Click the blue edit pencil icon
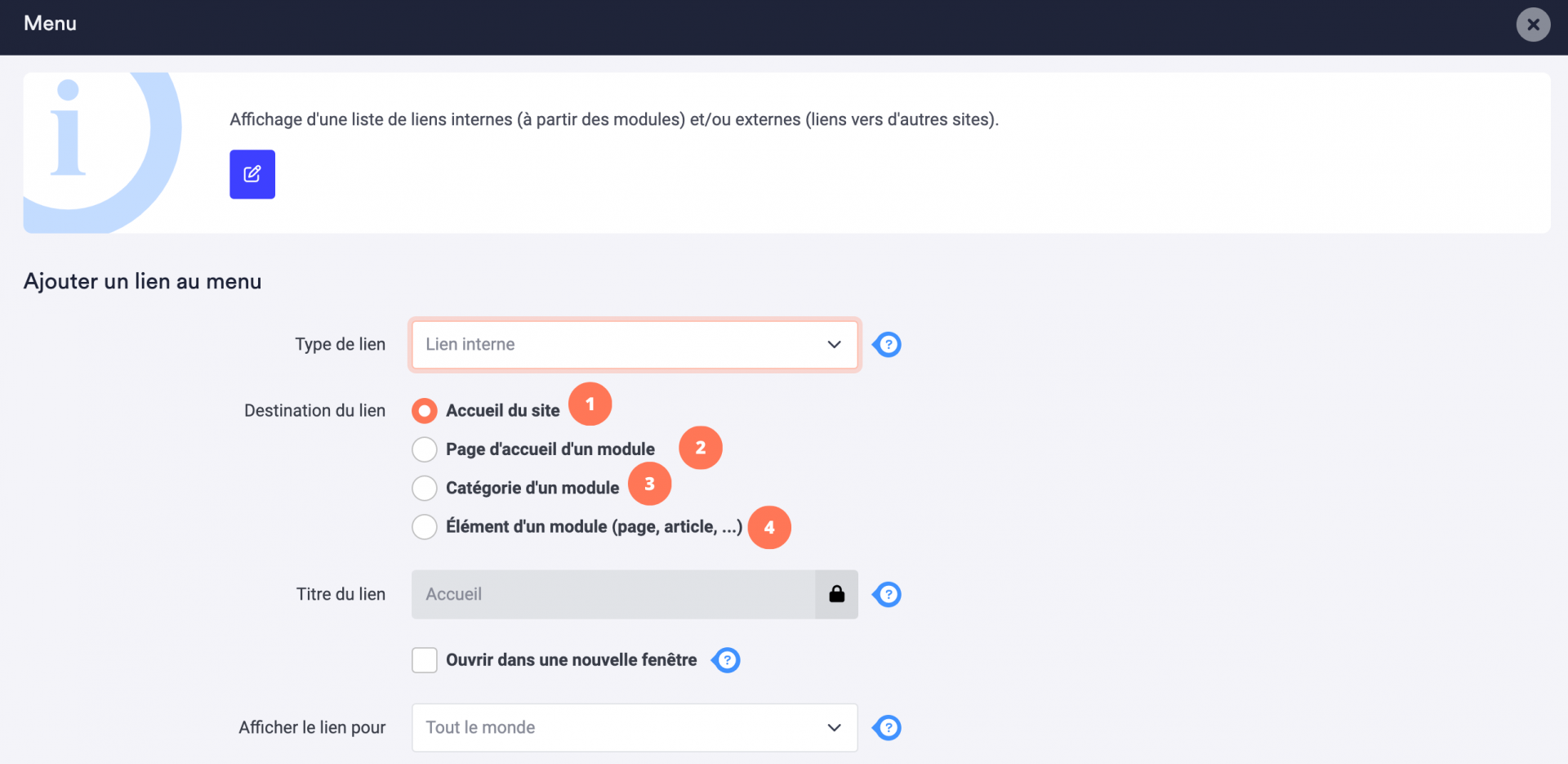Screen dimensions: 1568x764 click(252, 174)
